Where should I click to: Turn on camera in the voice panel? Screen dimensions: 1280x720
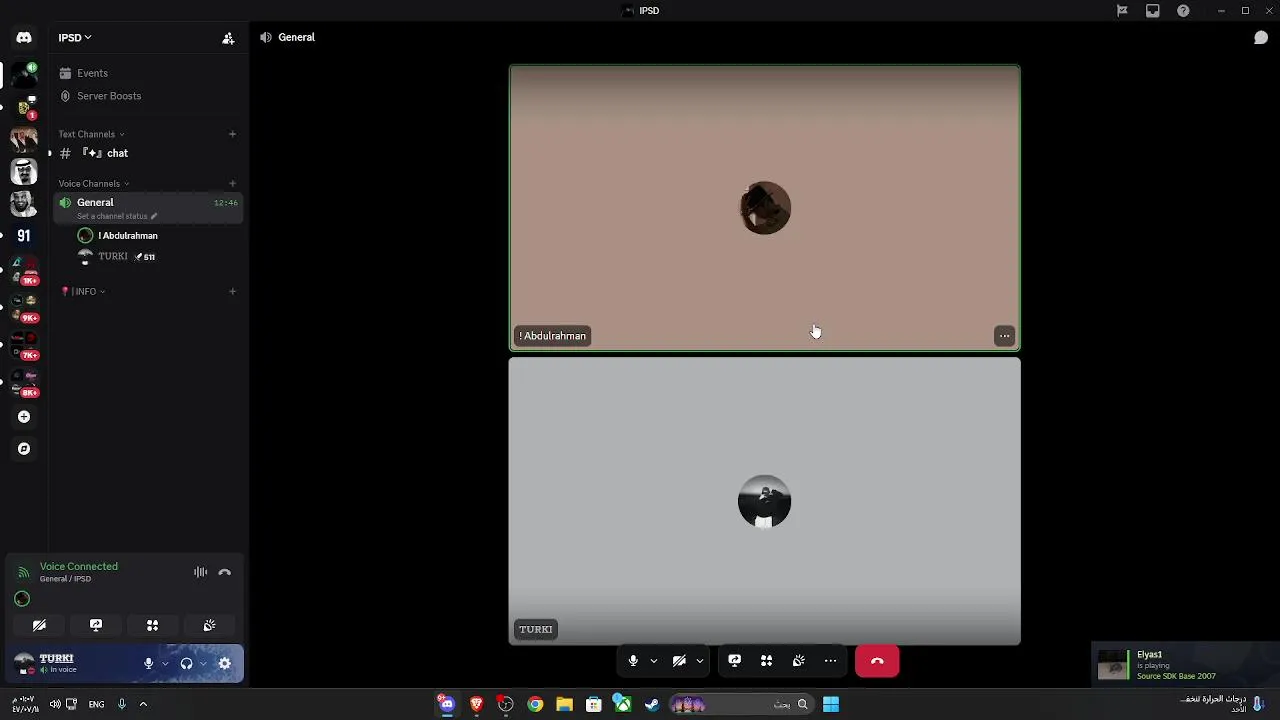tap(39, 625)
